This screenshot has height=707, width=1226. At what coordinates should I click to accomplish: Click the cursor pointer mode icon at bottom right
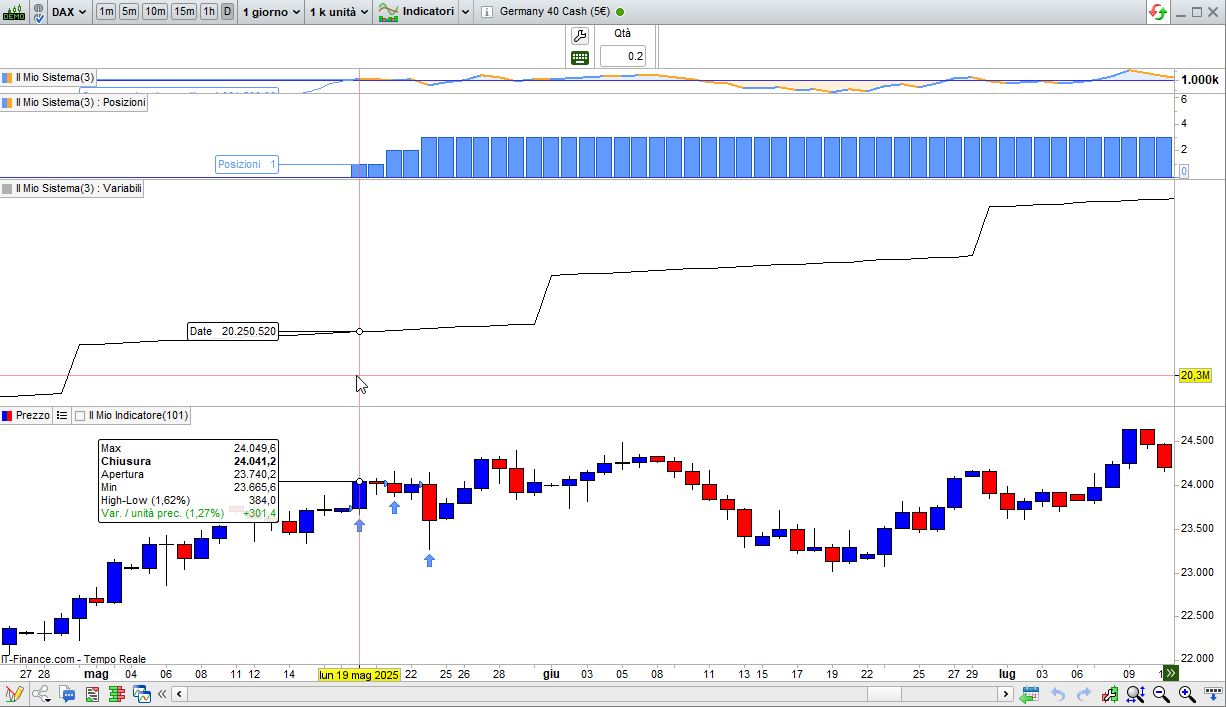[1211, 694]
